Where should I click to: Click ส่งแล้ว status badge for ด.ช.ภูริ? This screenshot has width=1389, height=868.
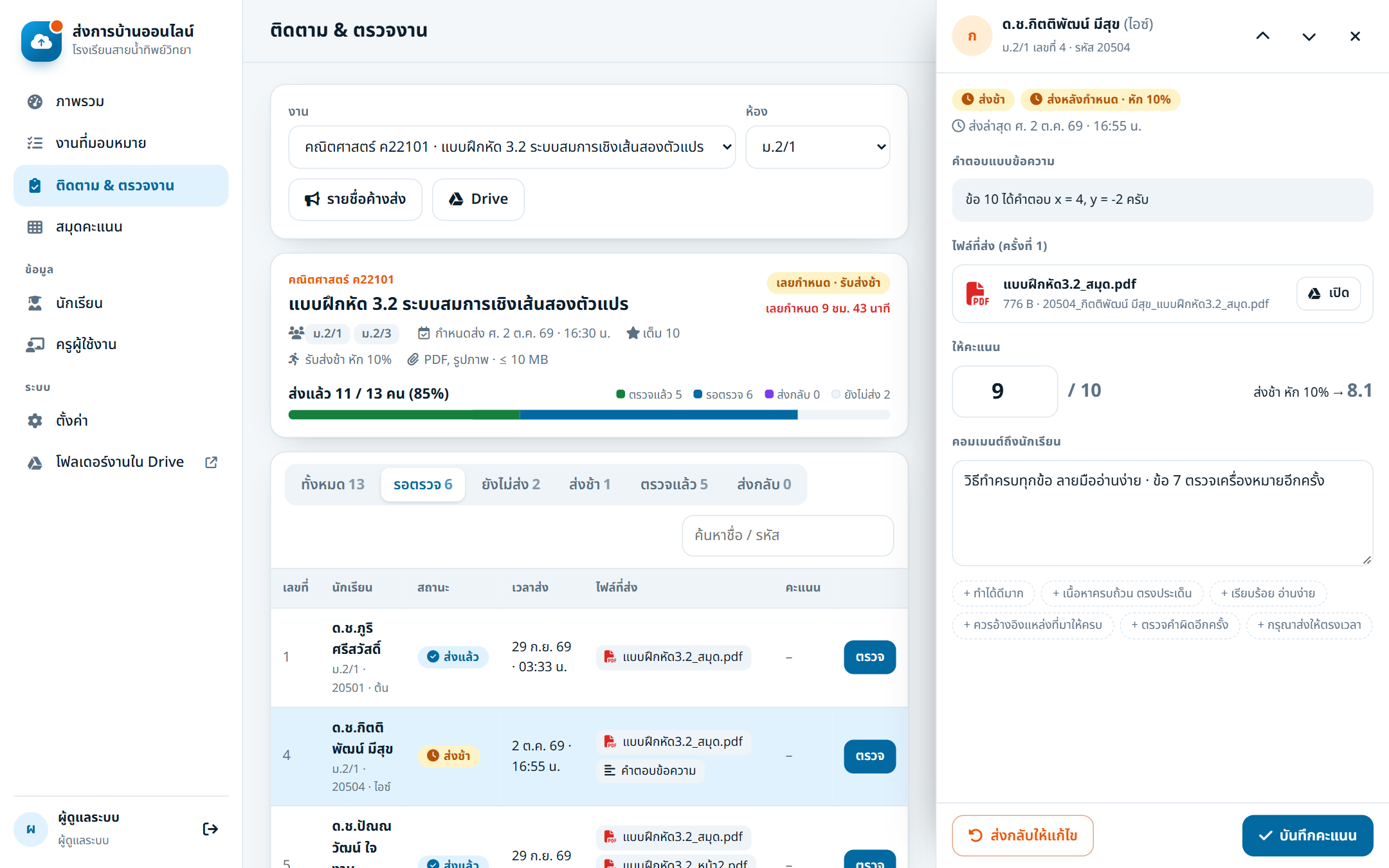pos(453,657)
